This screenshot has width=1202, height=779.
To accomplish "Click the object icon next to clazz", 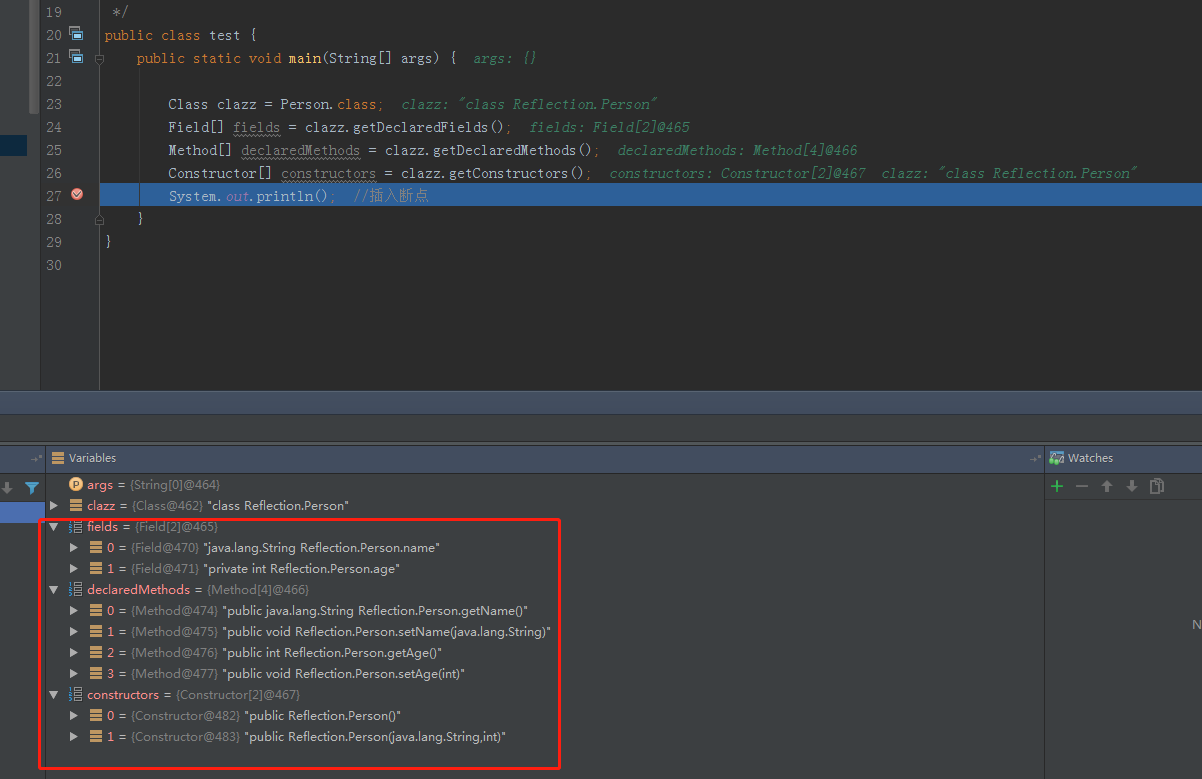I will [76, 506].
